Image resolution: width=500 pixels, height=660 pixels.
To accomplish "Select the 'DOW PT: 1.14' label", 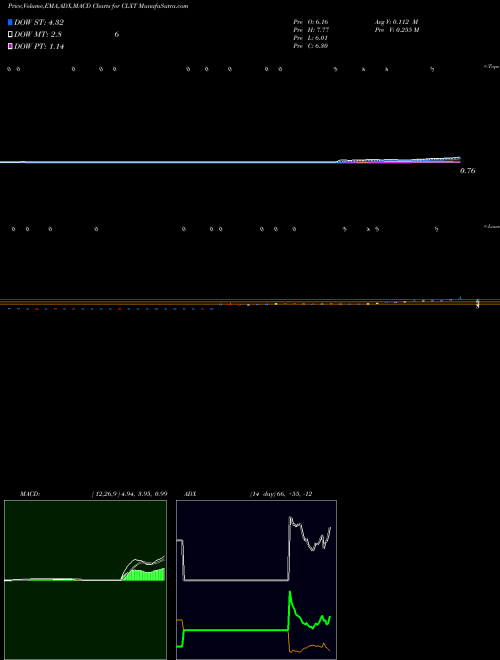I will [39, 46].
